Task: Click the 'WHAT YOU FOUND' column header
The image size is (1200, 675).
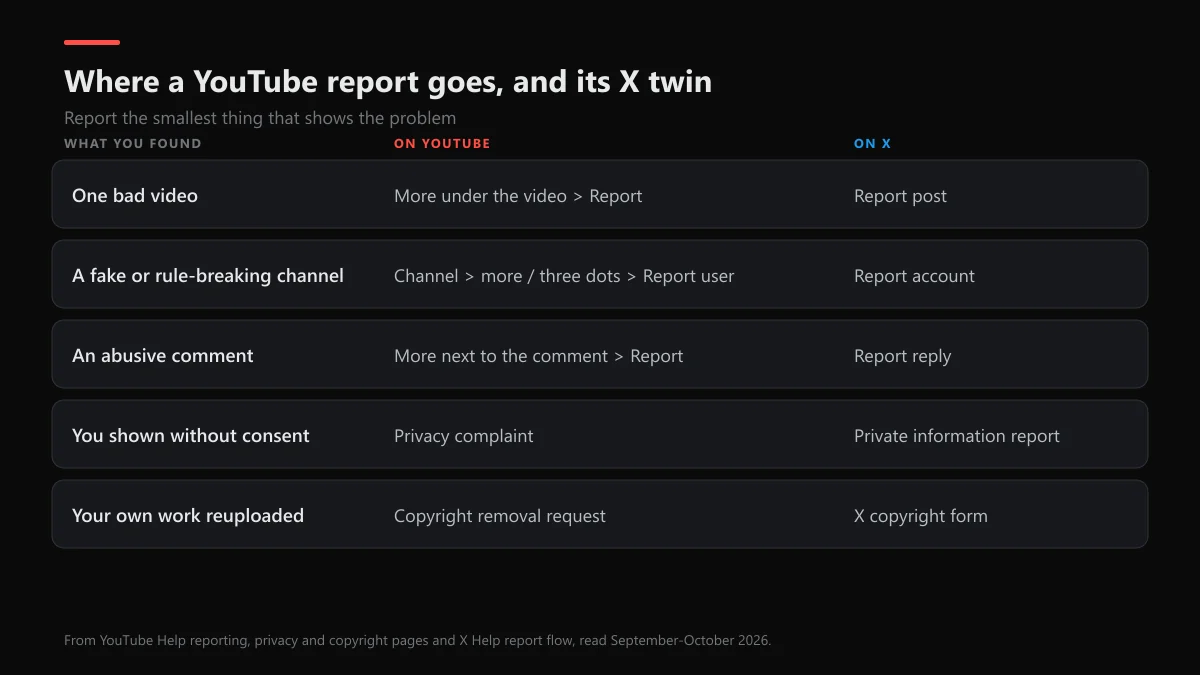Action: tap(133, 144)
